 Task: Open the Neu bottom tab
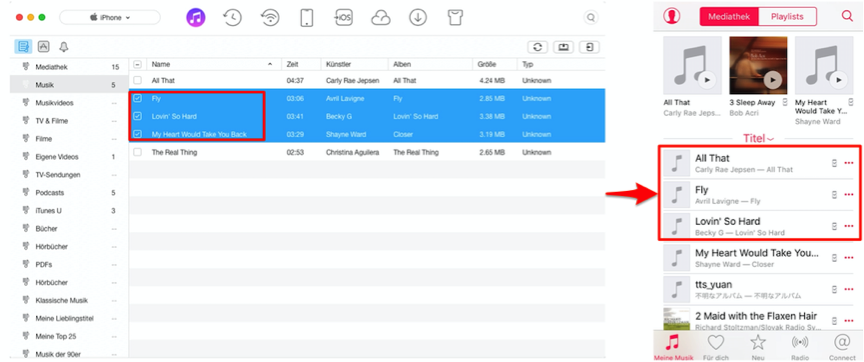pos(758,347)
